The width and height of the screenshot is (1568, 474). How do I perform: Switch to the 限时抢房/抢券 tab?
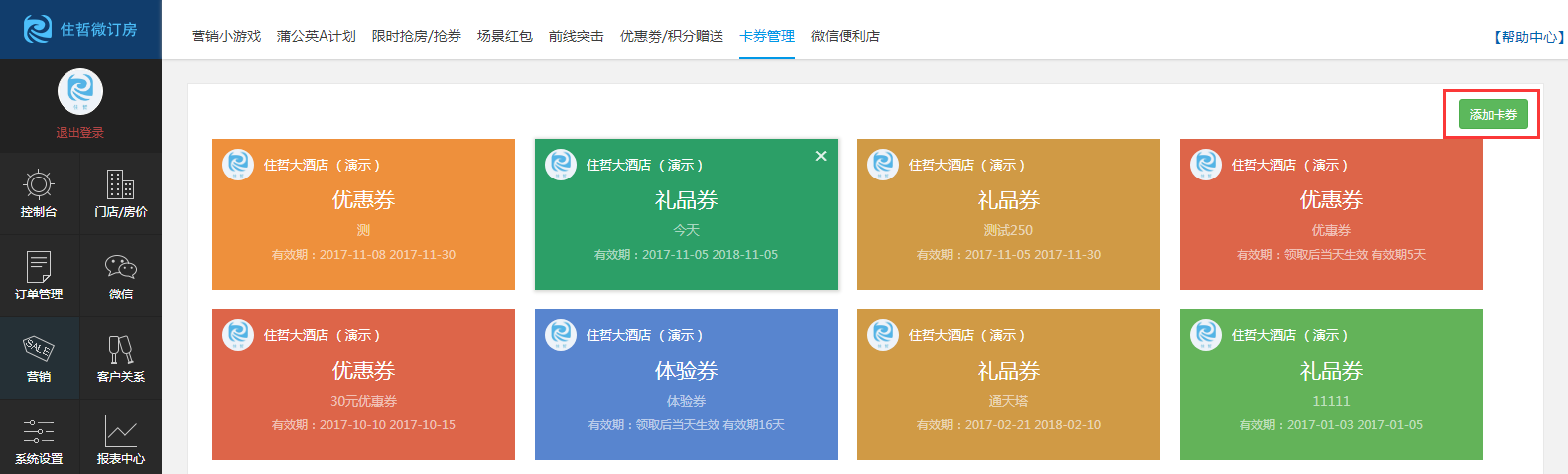coord(417,36)
